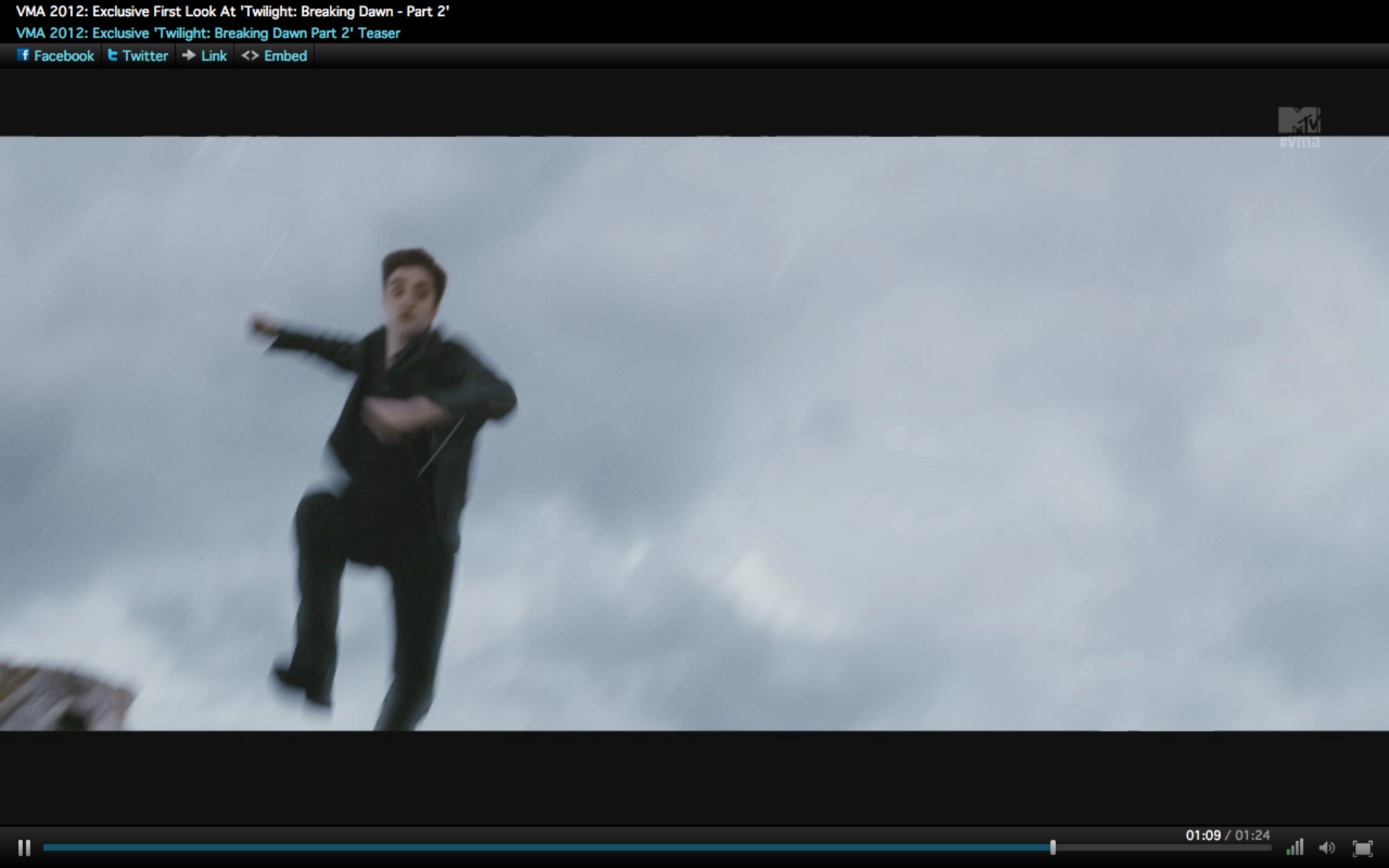Click the arrow icon beside Link
Screen dimensions: 1389x868
tap(189, 55)
